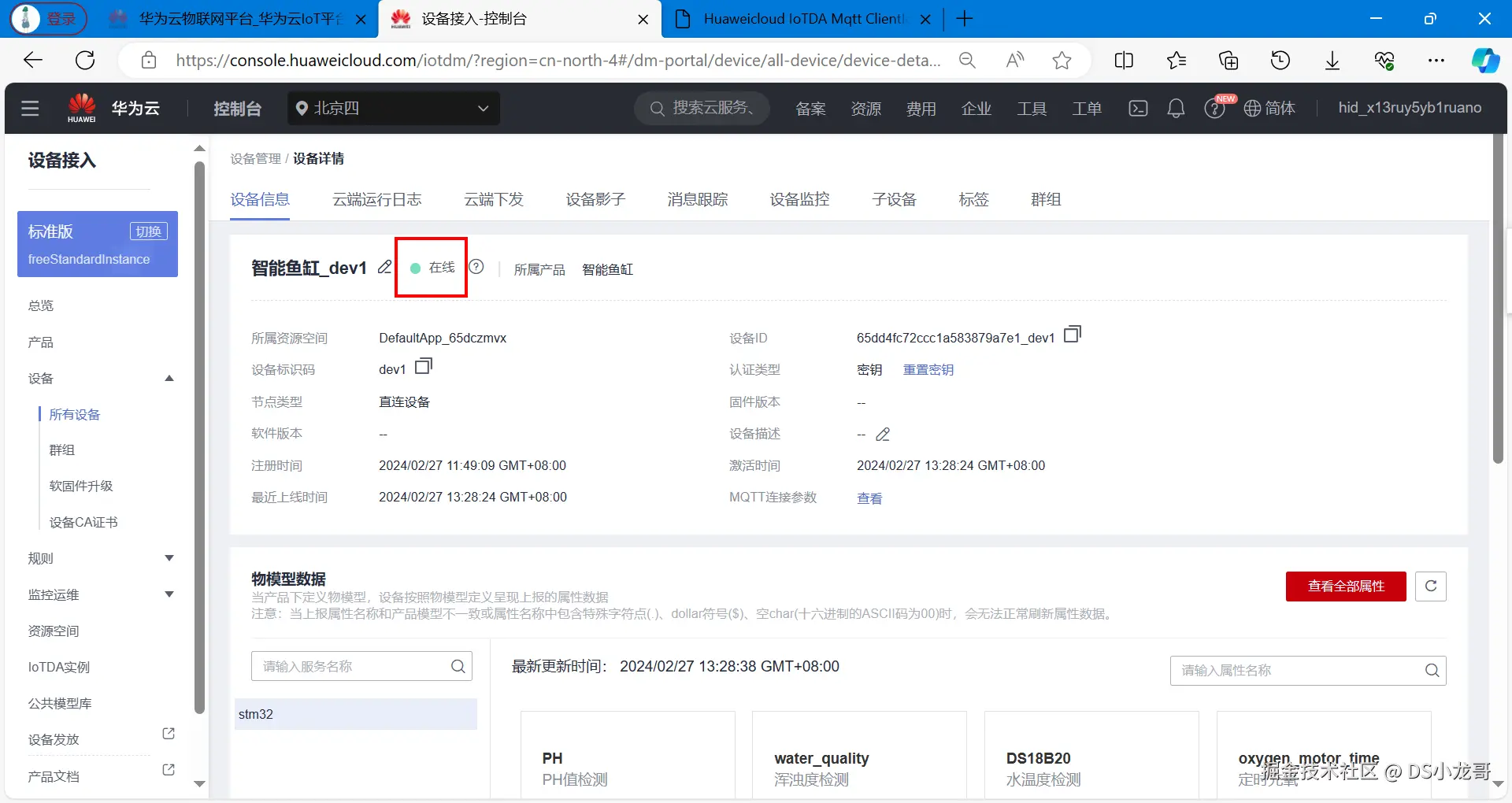This screenshot has height=803, width=1512.
Task: Copy the device ID
Action: click(x=1073, y=335)
